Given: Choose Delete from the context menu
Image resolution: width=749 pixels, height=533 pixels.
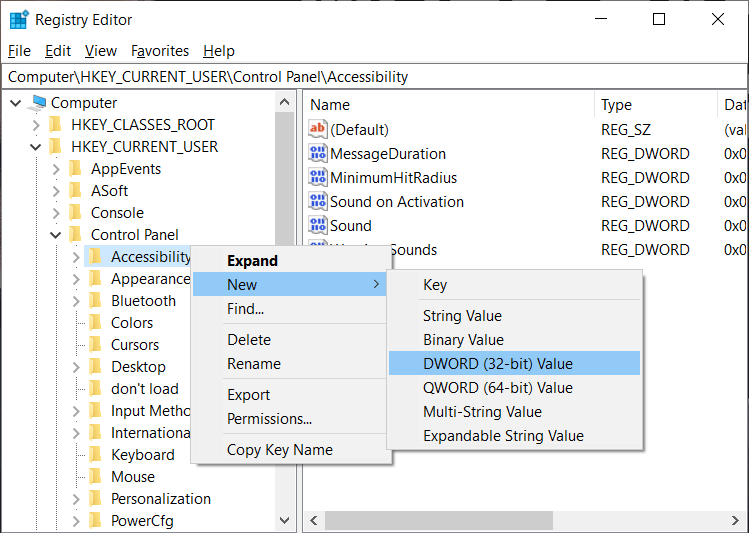Looking at the screenshot, I should tap(290, 340).
